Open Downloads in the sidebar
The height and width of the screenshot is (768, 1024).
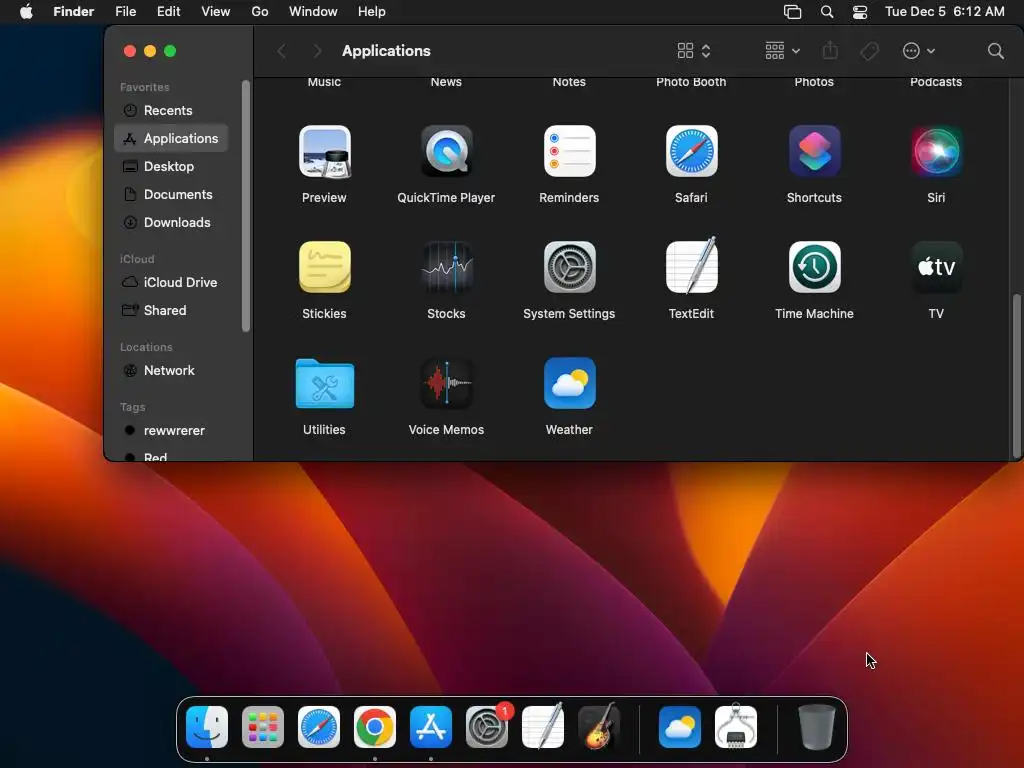(171, 223)
